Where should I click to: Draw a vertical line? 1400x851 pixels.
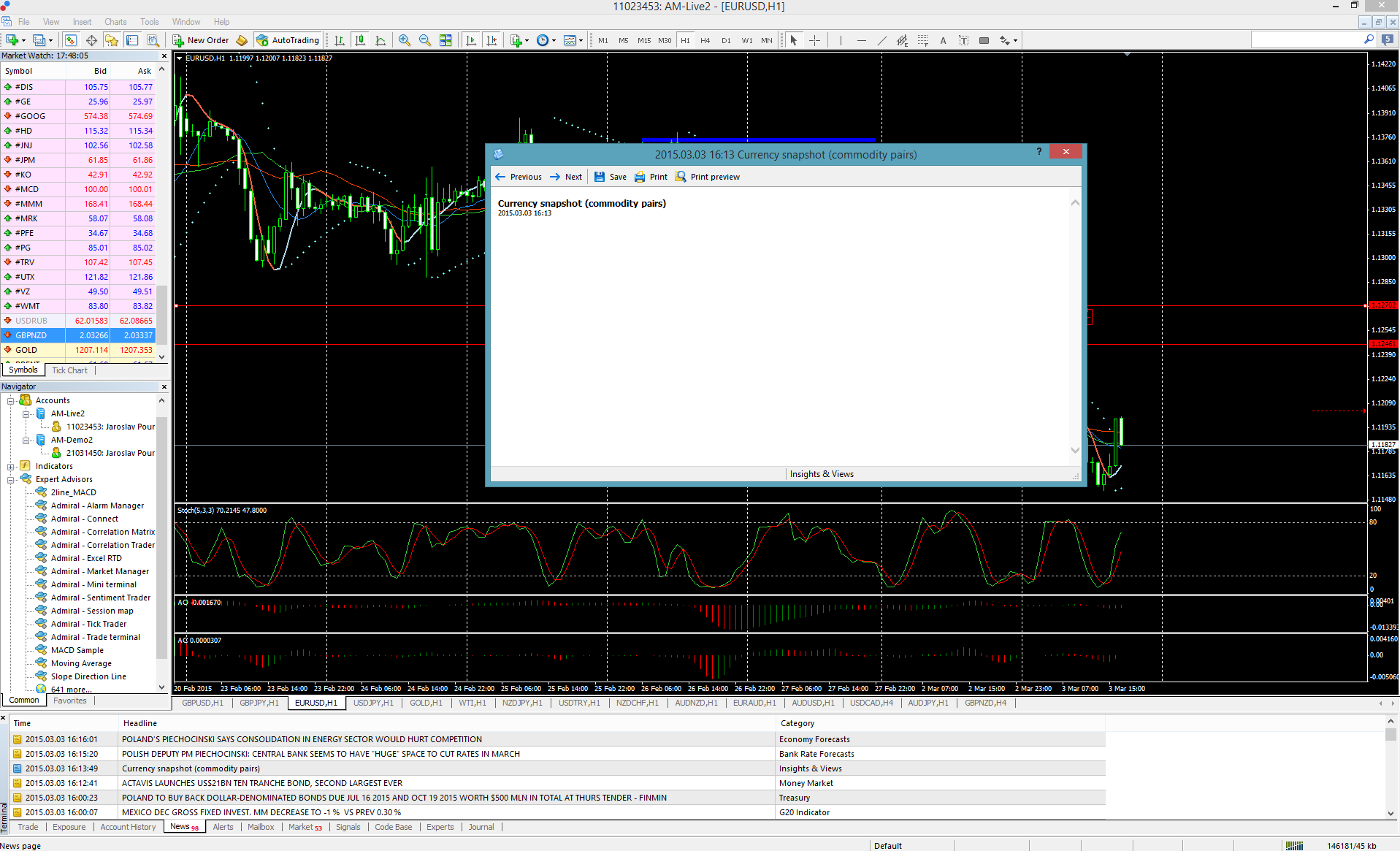pos(841,40)
